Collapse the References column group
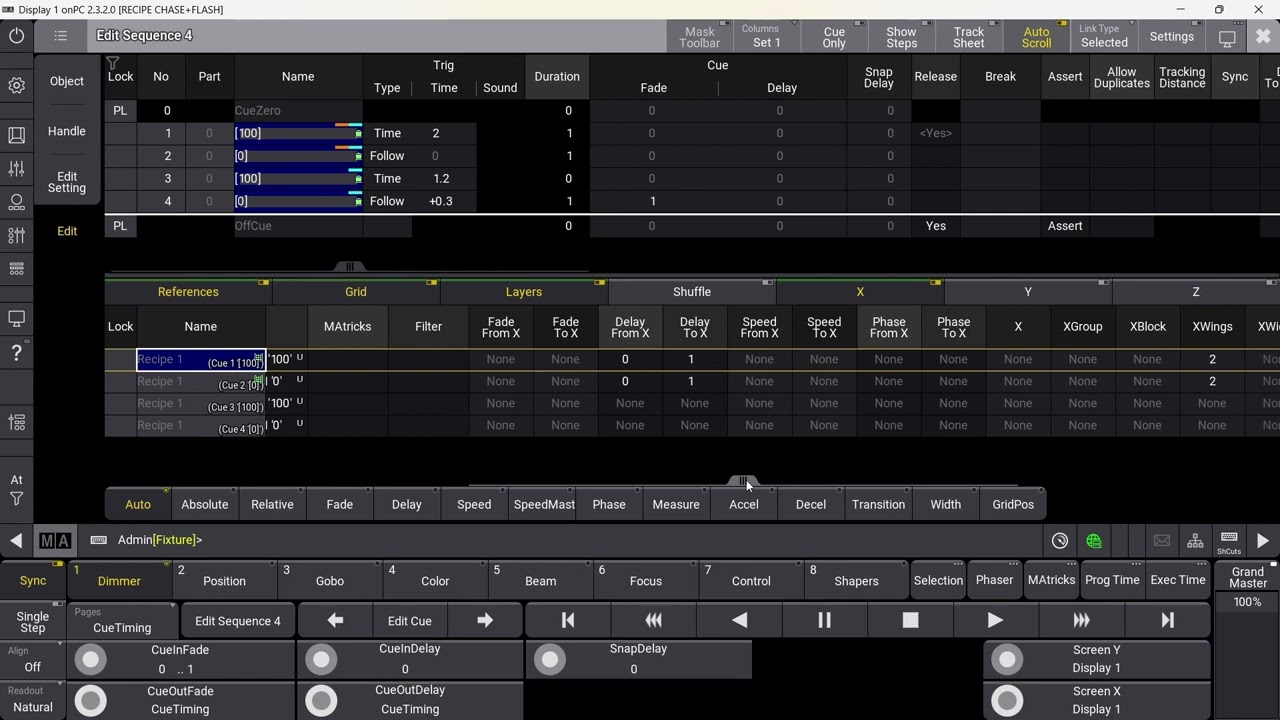 188,292
